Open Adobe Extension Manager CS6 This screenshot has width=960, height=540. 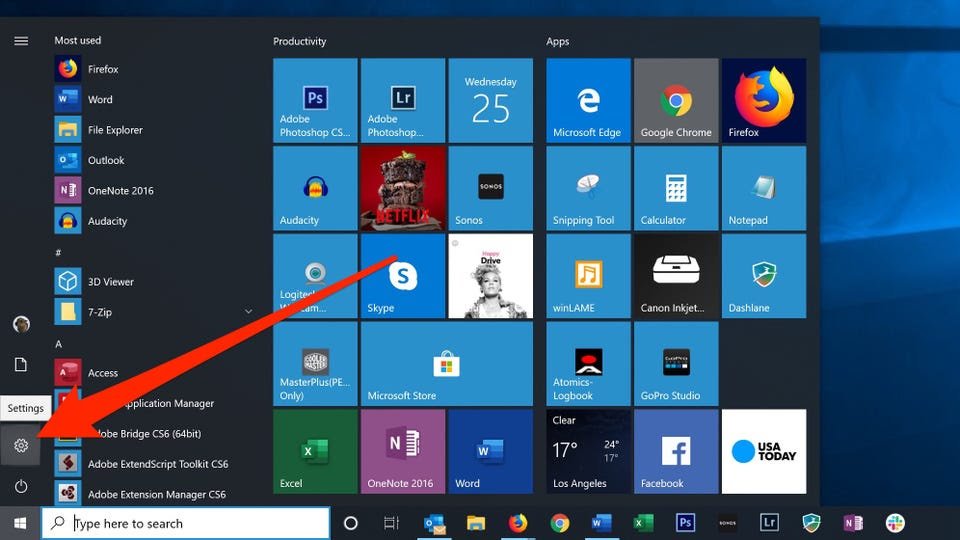coord(153,493)
